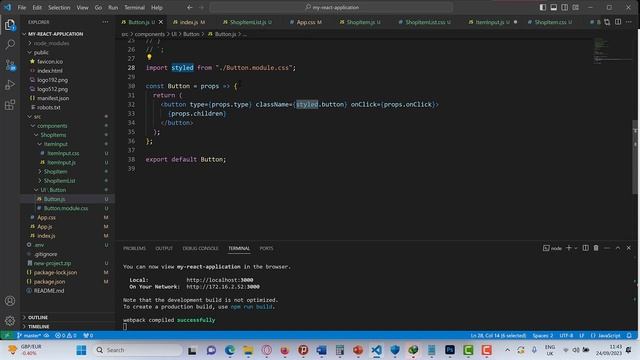640x360 pixels.
Task: Click Spaces: 2 indentation setting
Action: (542, 336)
